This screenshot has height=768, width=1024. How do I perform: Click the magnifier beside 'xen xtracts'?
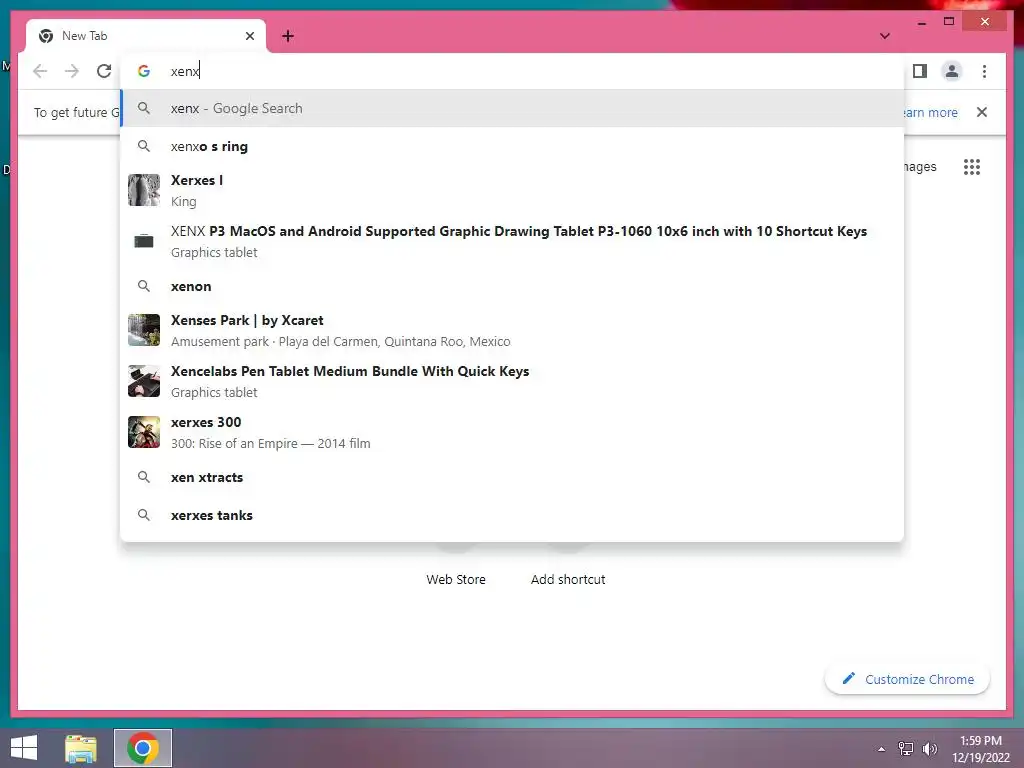click(144, 477)
